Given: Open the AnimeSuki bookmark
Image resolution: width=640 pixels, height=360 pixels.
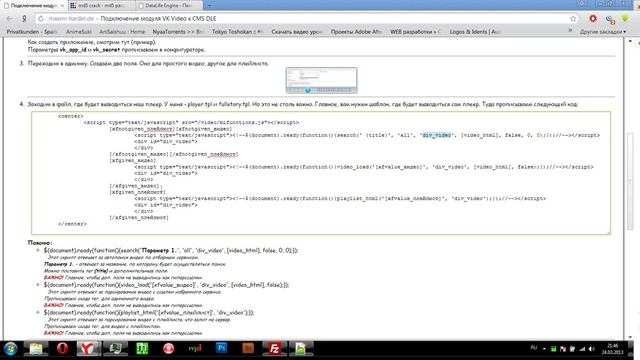Looking at the screenshot, I should (79, 31).
